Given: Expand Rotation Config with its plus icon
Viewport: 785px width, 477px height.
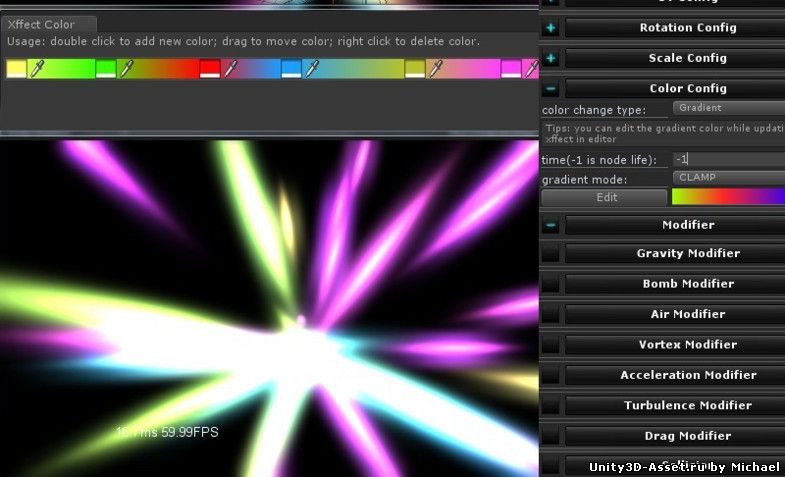Looking at the screenshot, I should (x=550, y=28).
